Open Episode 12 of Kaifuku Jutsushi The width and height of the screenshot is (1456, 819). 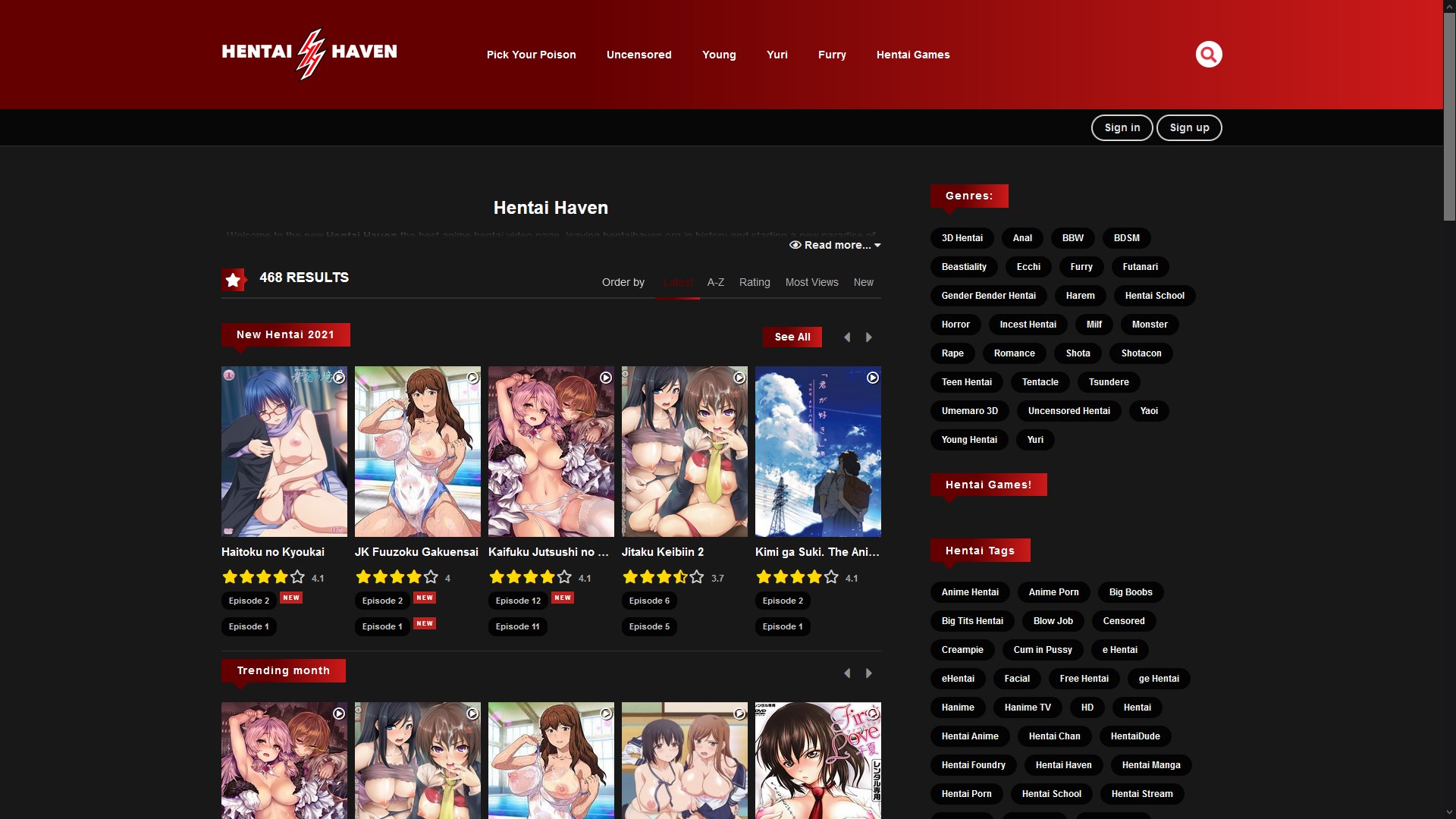coord(518,601)
